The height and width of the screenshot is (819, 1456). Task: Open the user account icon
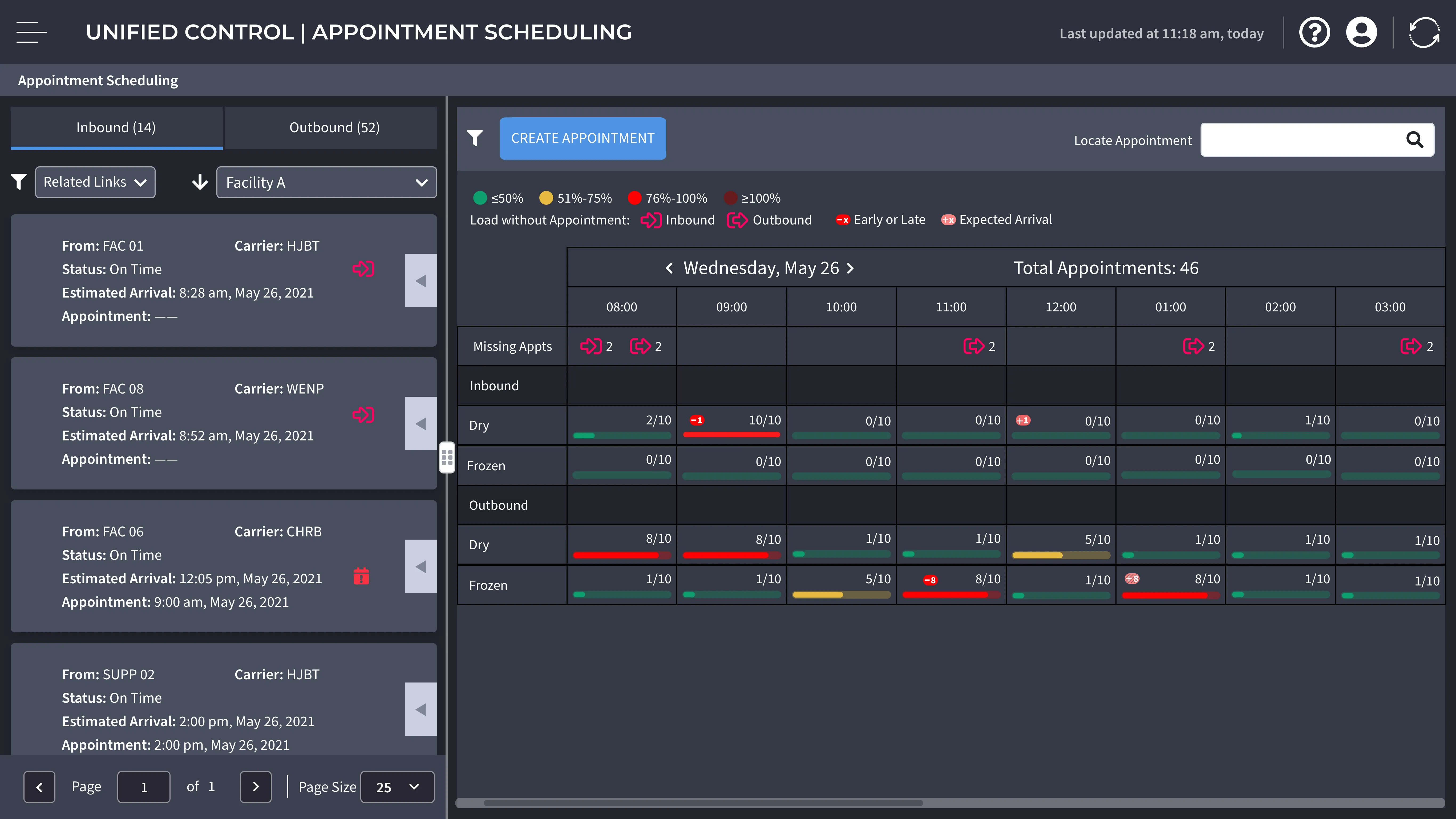(1361, 33)
